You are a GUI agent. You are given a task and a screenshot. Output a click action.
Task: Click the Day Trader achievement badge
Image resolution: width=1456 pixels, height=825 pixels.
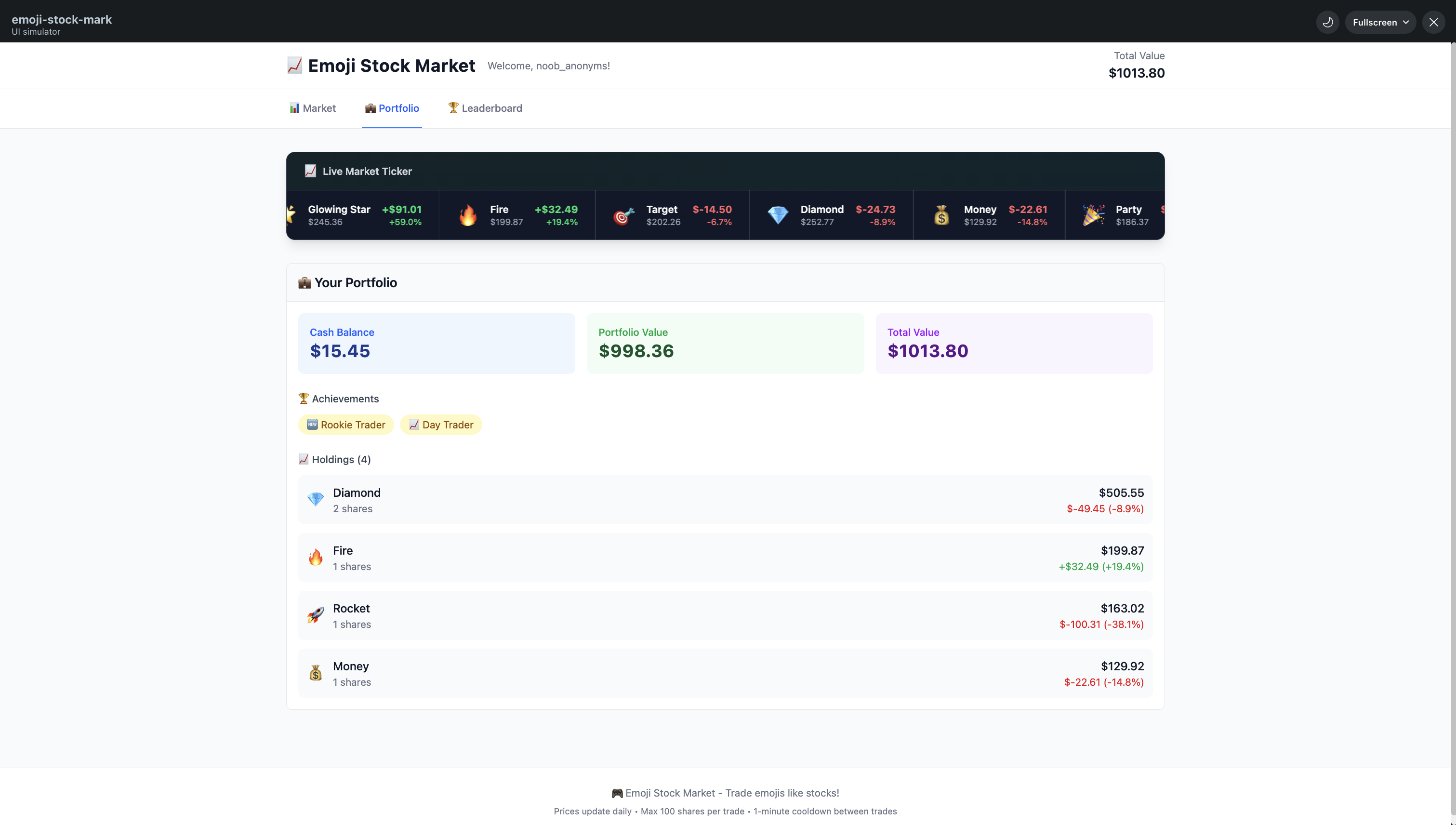(x=441, y=425)
